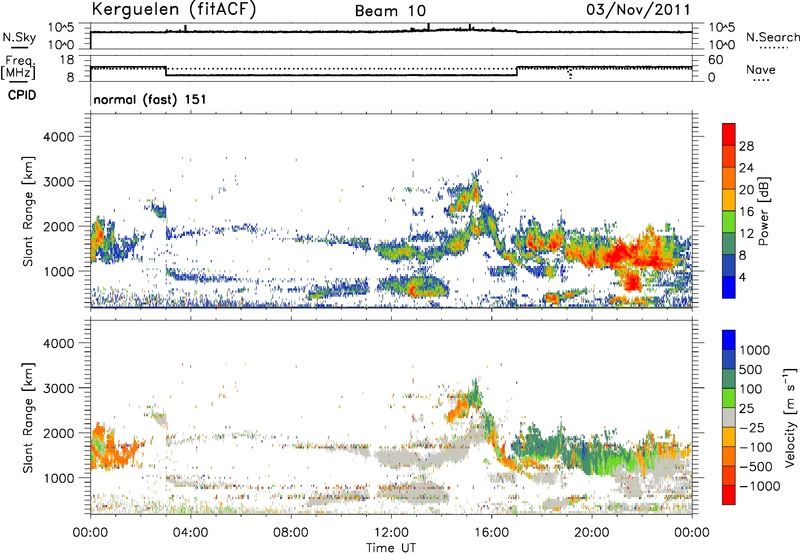Click the "04:00" time axis tick label
800x554 pixels.
190,533
